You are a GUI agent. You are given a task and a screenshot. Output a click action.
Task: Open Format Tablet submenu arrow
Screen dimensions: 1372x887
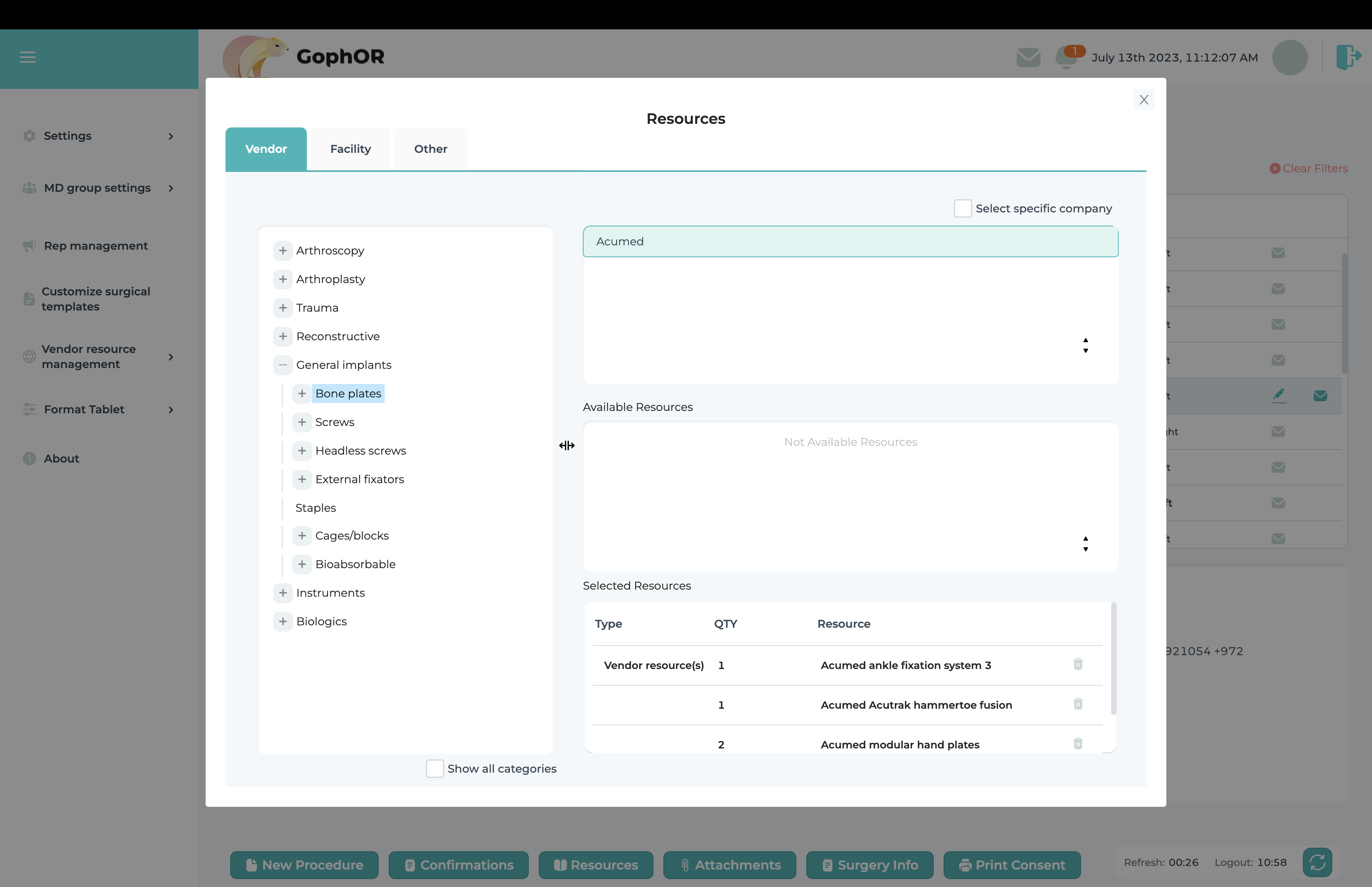click(x=171, y=409)
